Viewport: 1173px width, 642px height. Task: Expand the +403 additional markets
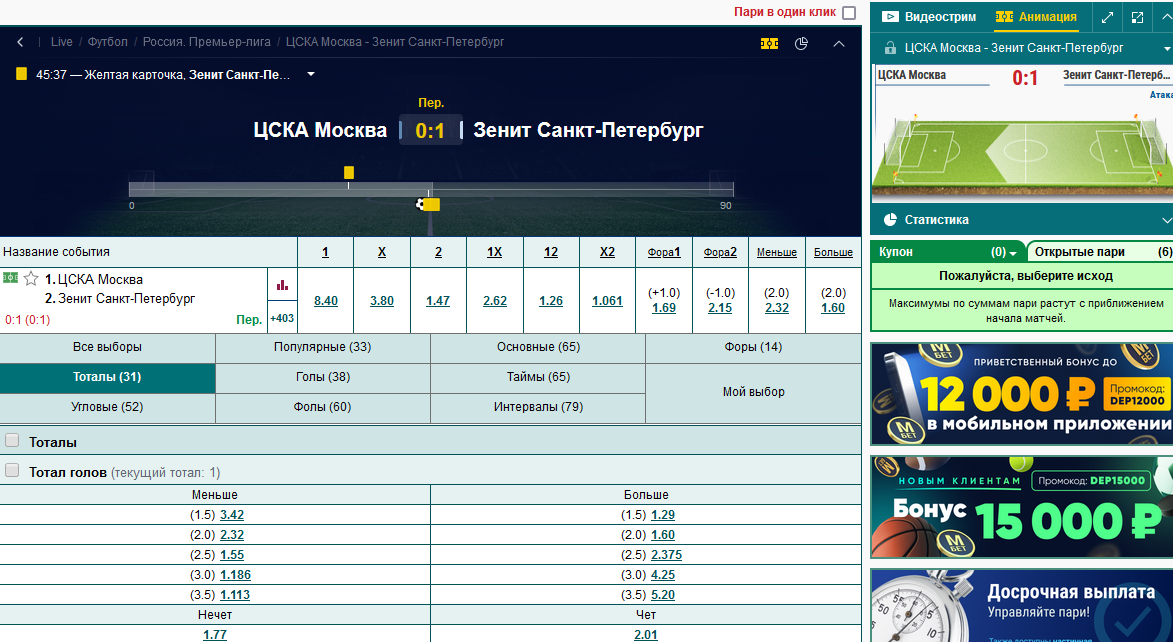pos(282,318)
